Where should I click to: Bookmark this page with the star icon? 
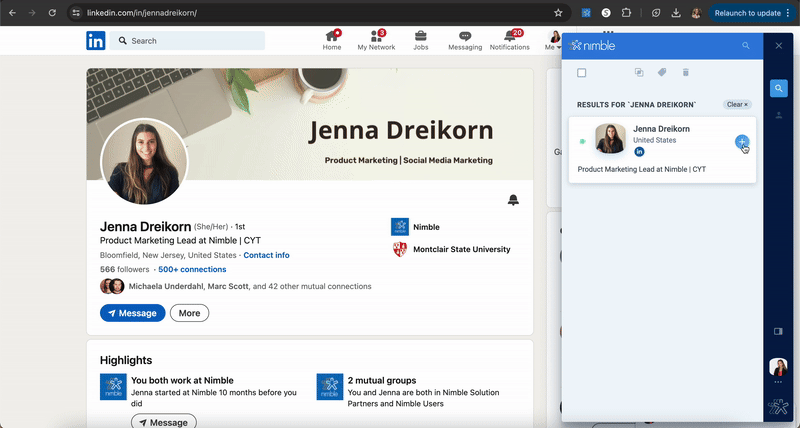click(x=558, y=13)
